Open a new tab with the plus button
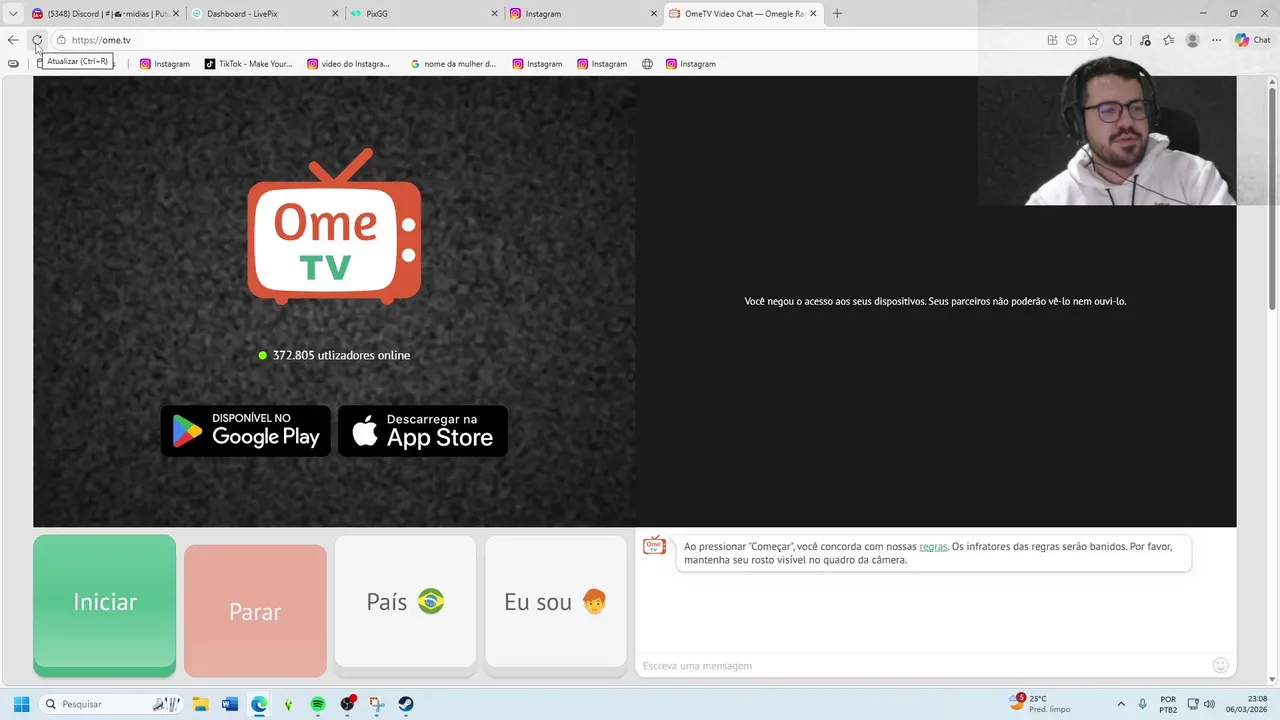The image size is (1280, 720). [x=837, y=14]
